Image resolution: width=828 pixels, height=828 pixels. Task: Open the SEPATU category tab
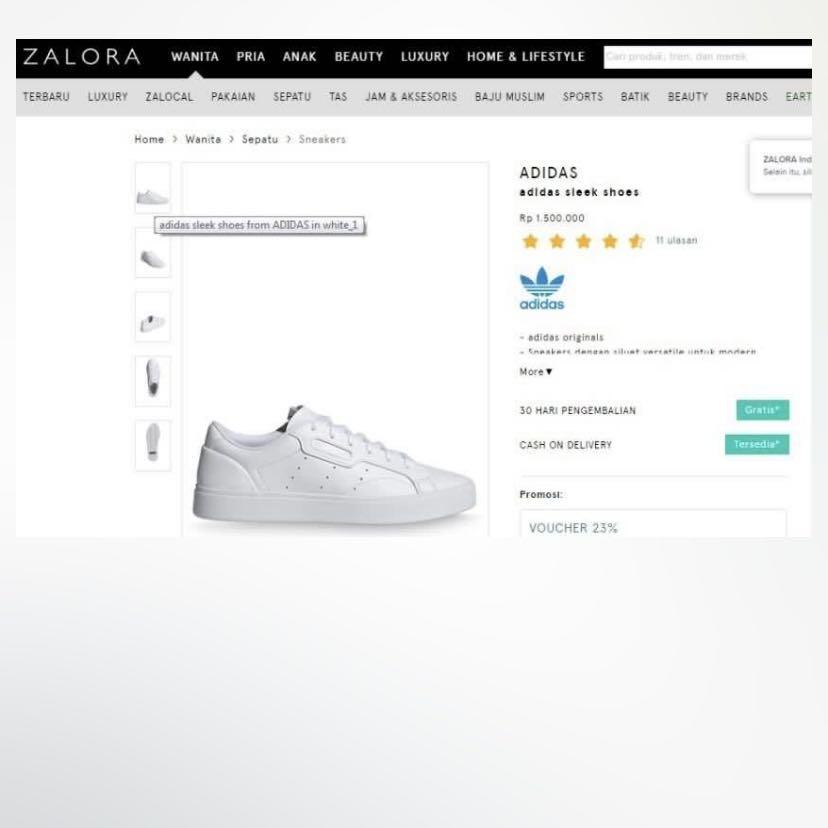(292, 97)
